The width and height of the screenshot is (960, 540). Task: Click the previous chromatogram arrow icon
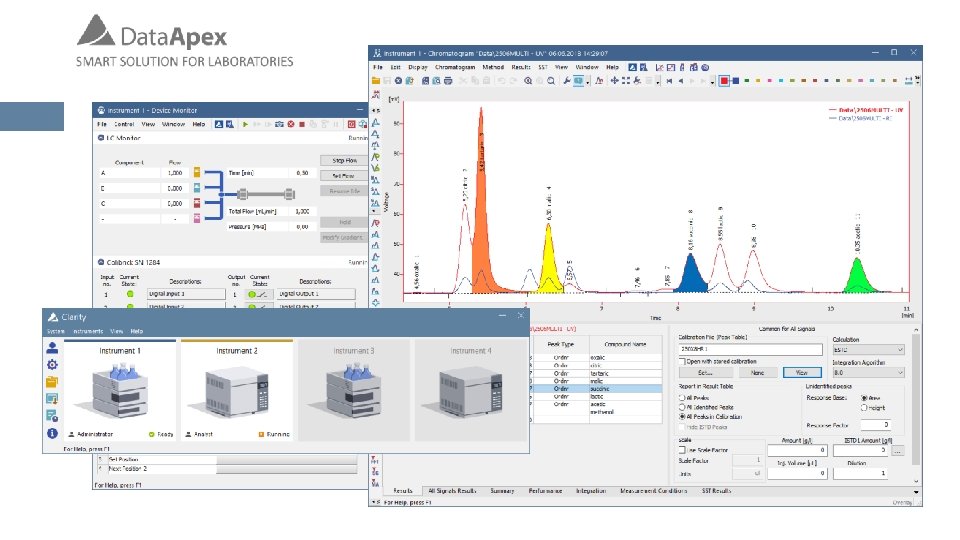pos(680,81)
